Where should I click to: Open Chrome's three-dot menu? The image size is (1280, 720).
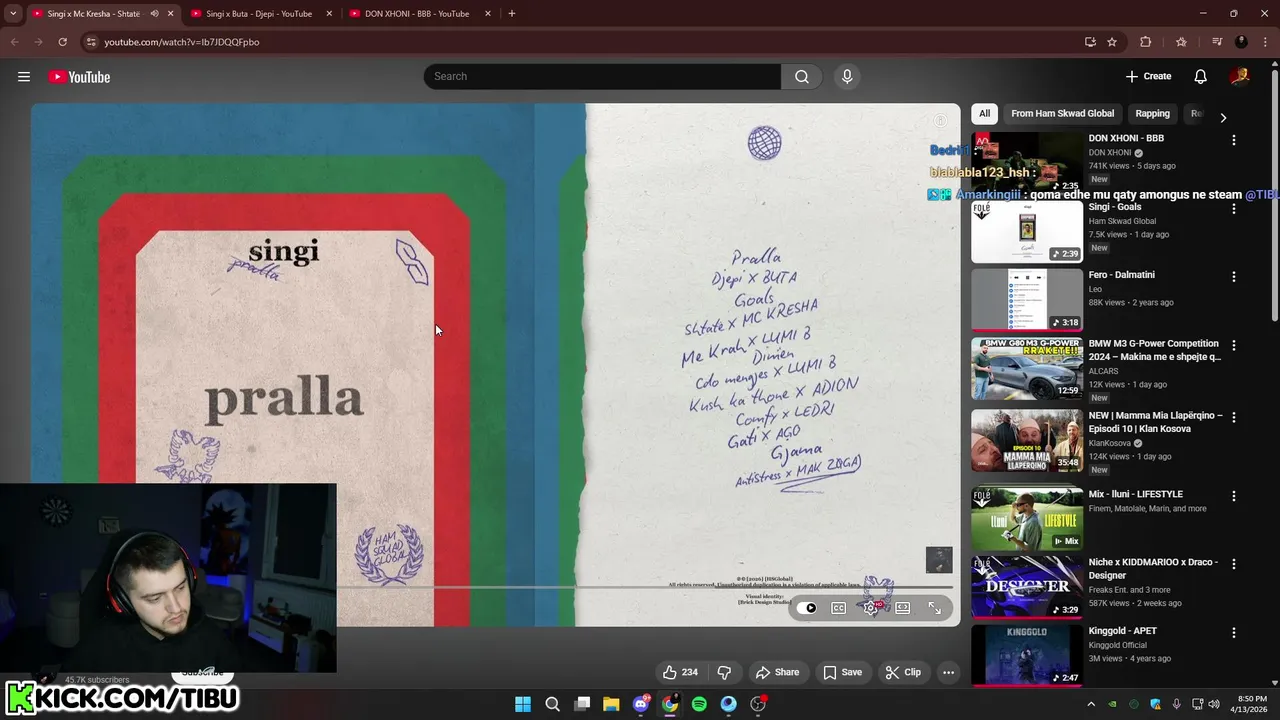[1265, 42]
